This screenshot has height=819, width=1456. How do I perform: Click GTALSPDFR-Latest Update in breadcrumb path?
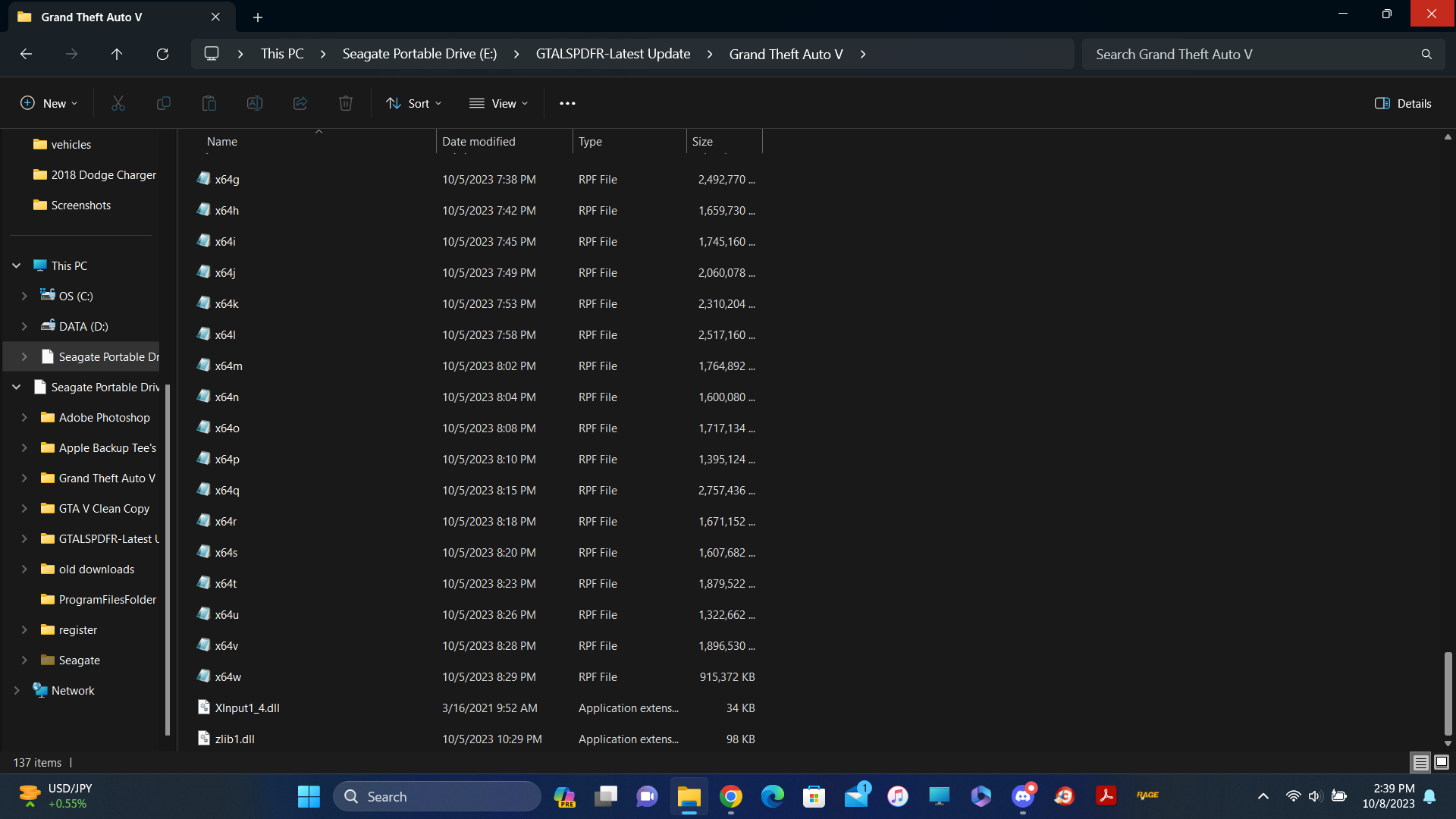[x=613, y=54]
